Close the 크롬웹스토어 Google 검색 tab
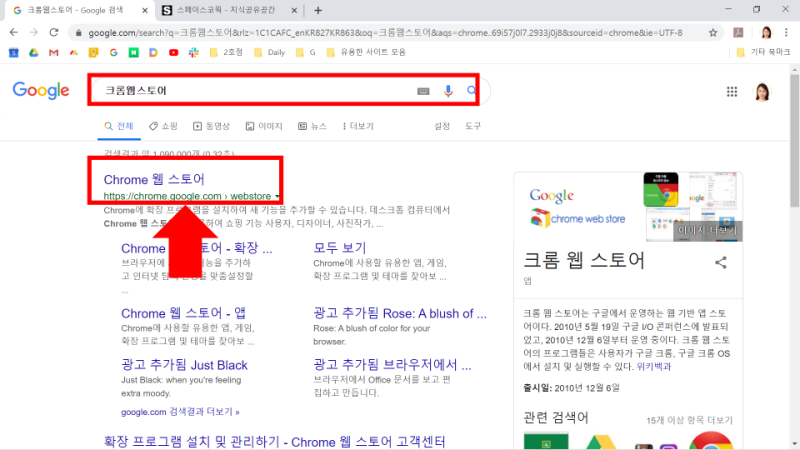The width and height of the screenshot is (800, 450). click(145, 10)
